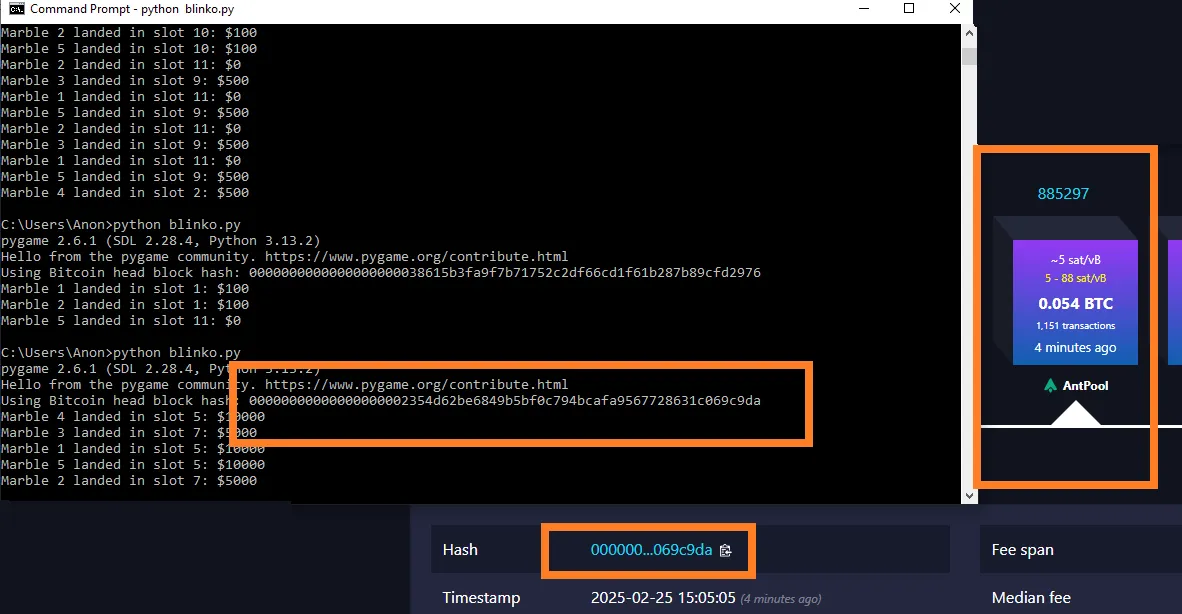
Task: Click the Command Prompt window icon
Action: coord(16,8)
